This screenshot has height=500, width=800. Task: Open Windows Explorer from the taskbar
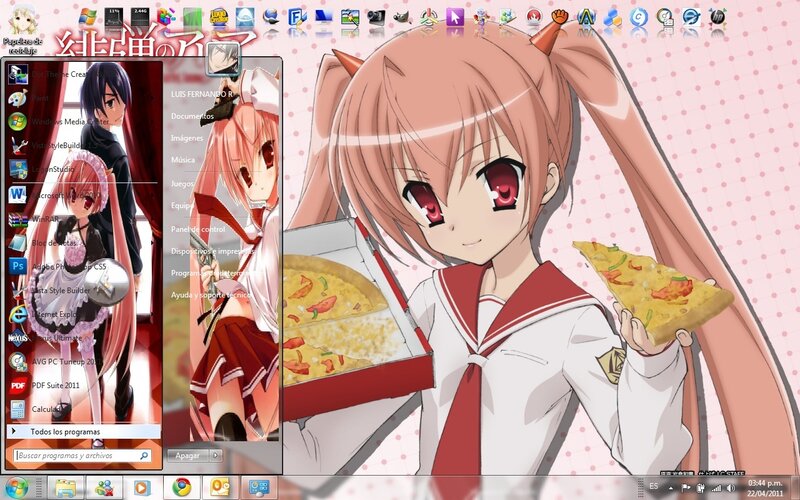pyautogui.click(x=65, y=488)
